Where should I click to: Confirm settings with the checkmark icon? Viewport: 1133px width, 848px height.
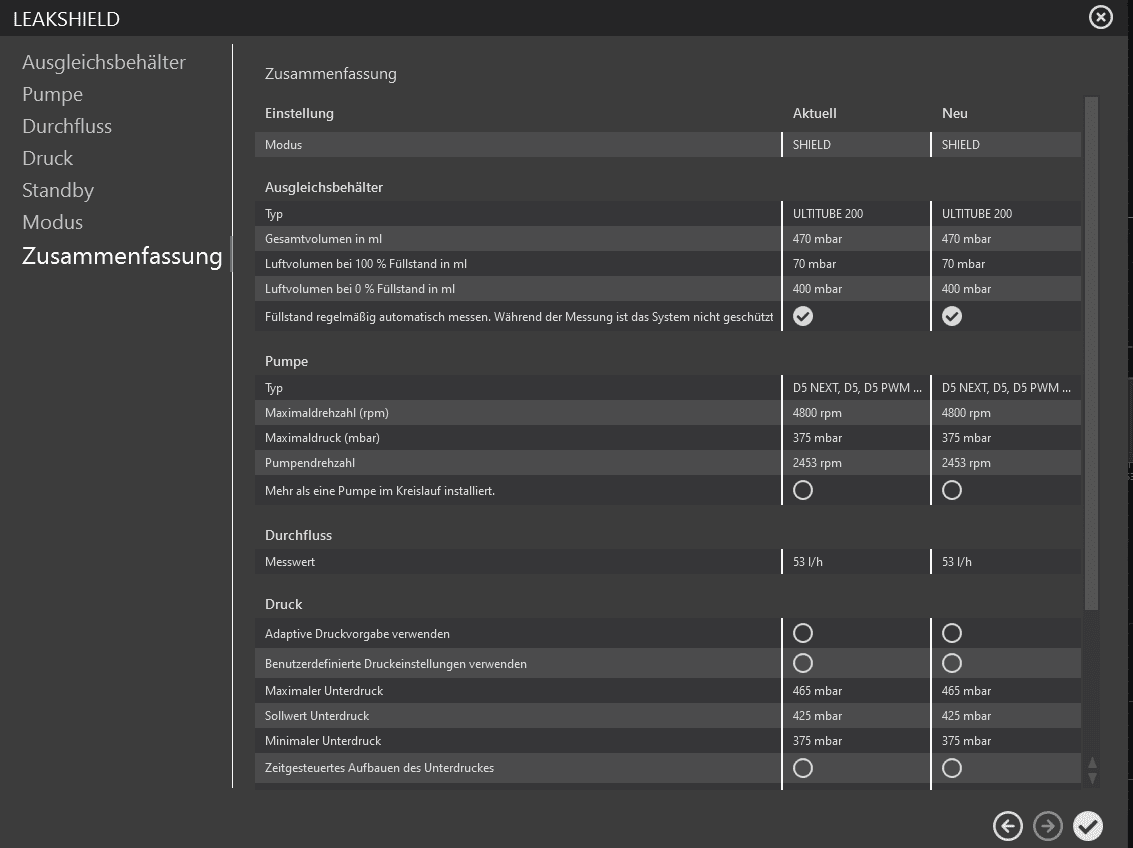1088,826
